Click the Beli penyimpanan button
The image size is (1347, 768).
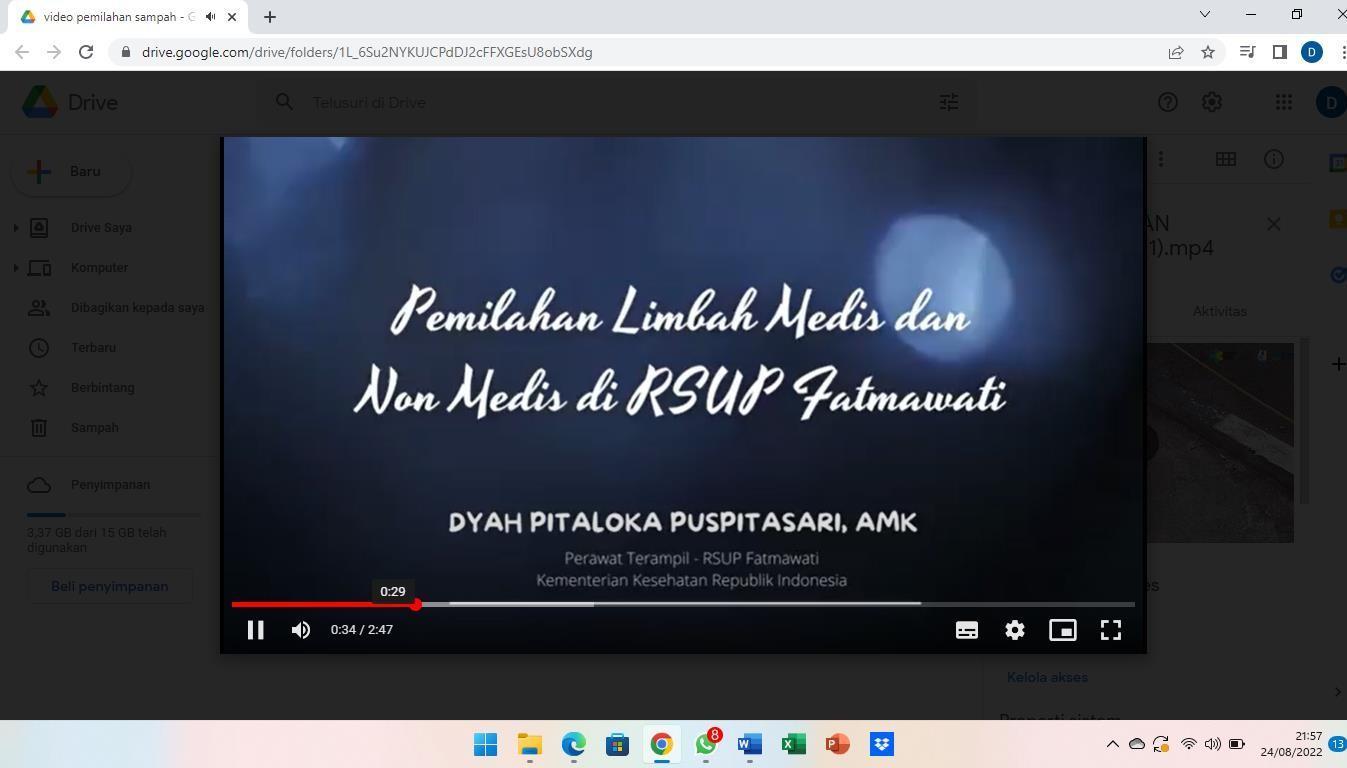(x=110, y=586)
